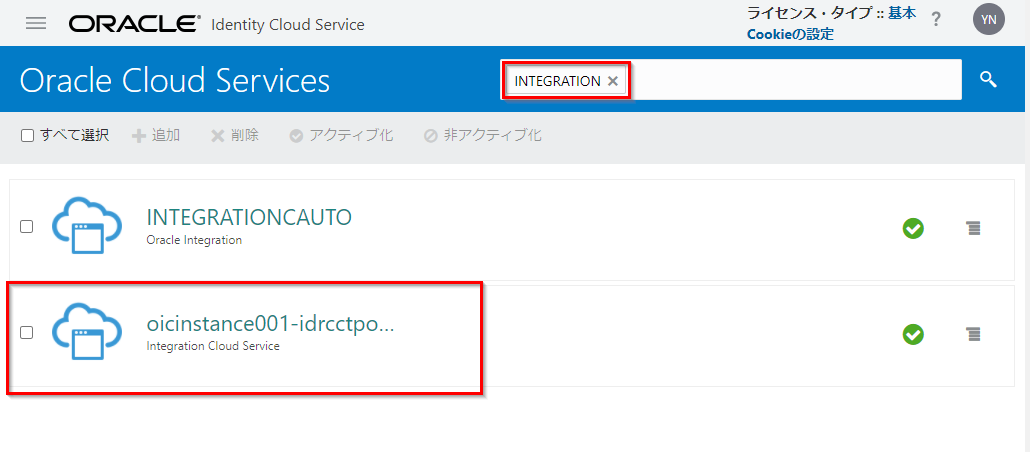Open action menu for oicinstance001 row
Viewport: 1030px width, 452px height.
tap(973, 334)
